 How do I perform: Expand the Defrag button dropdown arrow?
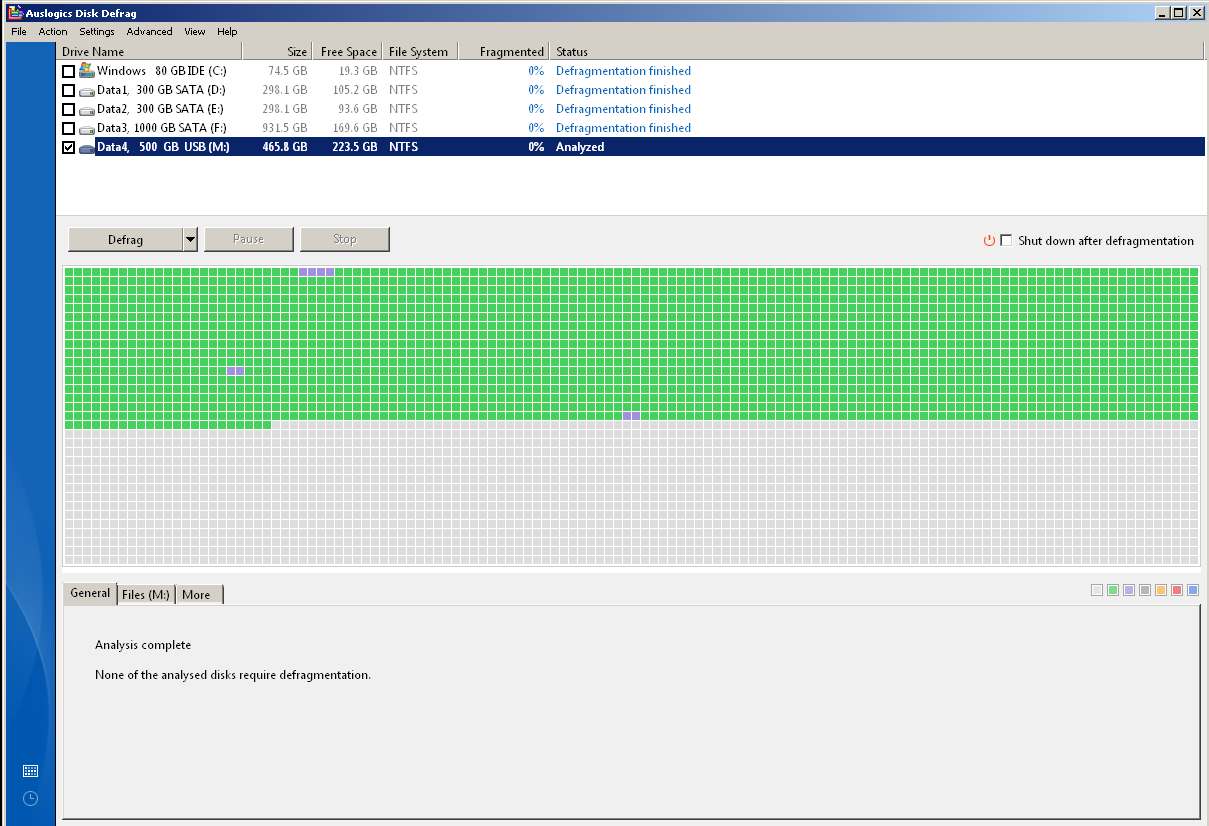pyautogui.click(x=190, y=240)
